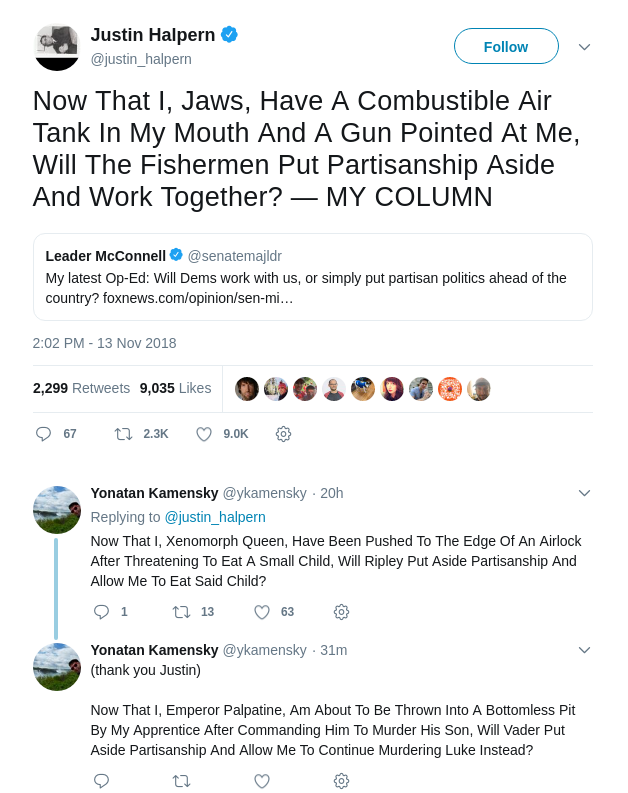Reply to the Emperor Palpatine tweet

pyautogui.click(x=101, y=781)
